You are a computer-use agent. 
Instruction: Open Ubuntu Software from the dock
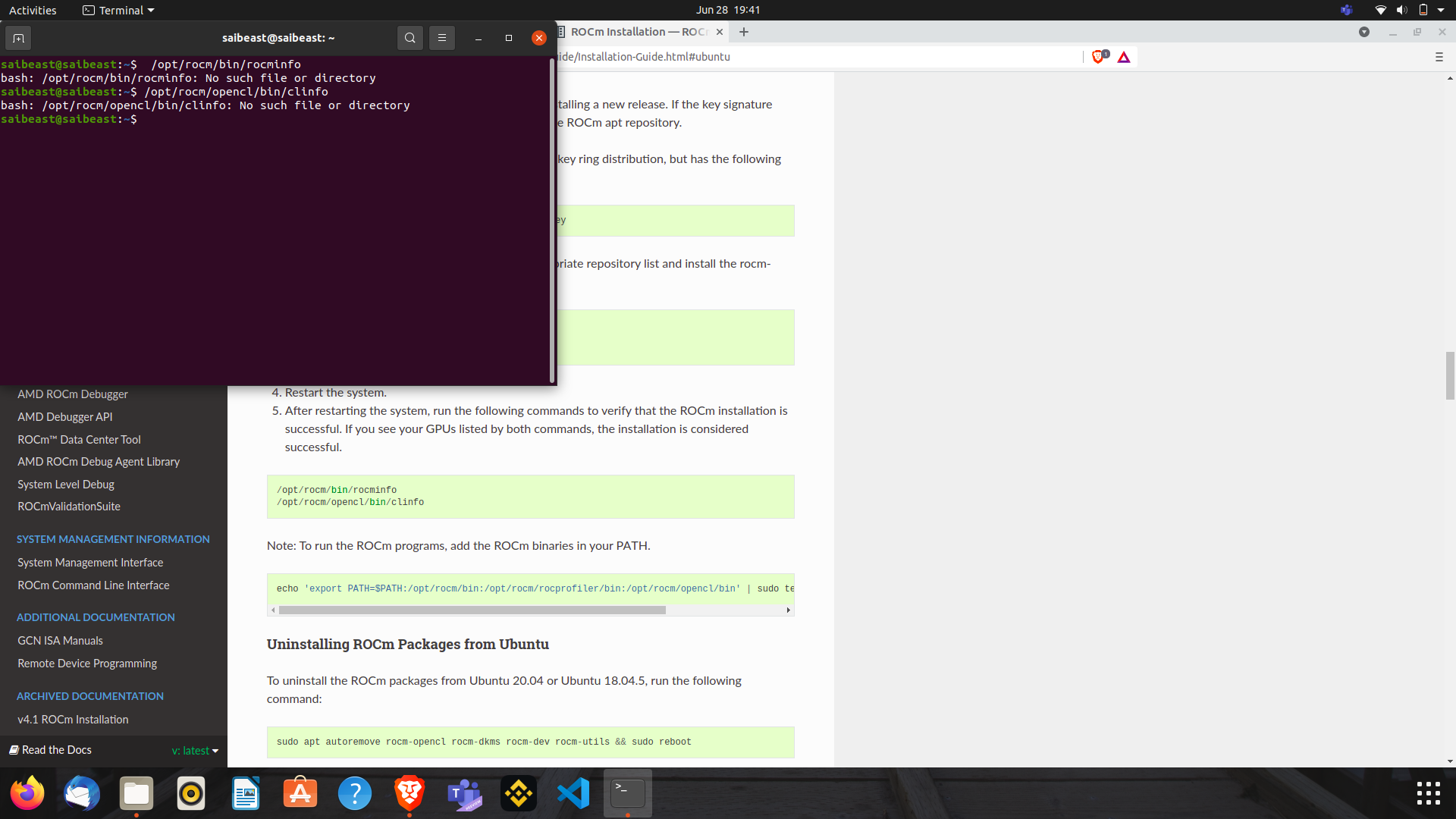pos(300,794)
